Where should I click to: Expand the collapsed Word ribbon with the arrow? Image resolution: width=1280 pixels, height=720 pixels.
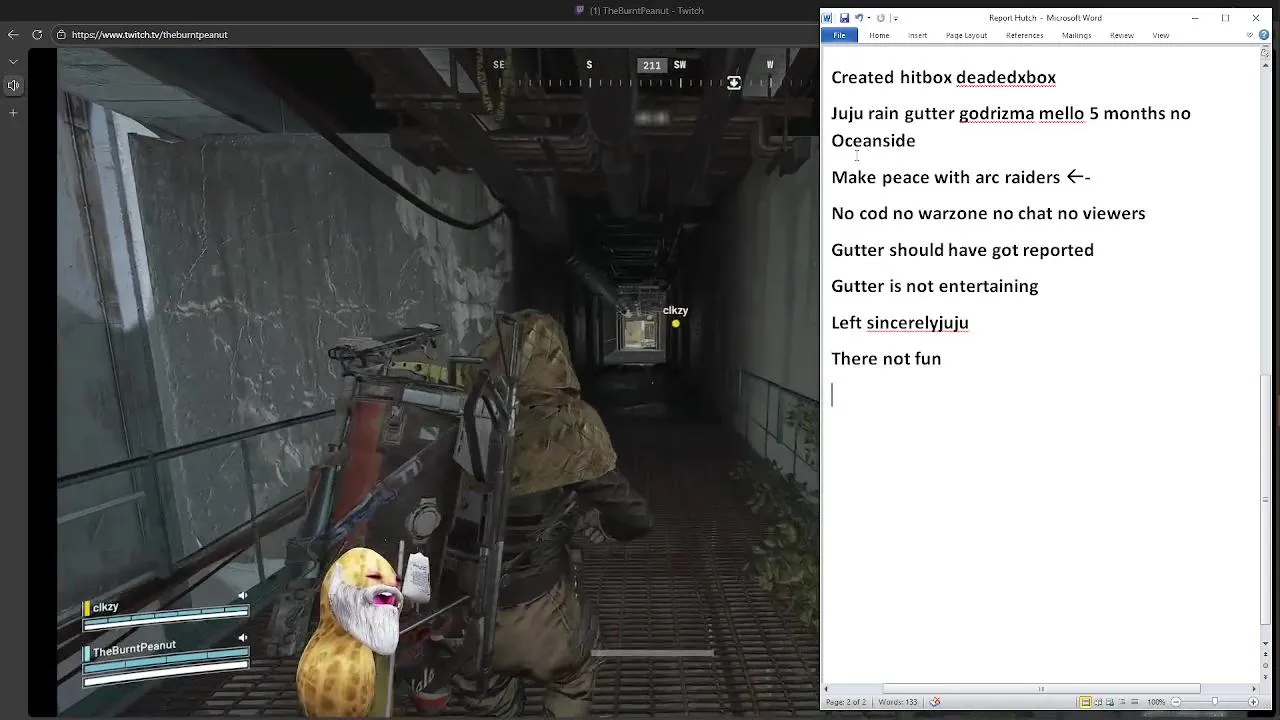tap(1250, 35)
